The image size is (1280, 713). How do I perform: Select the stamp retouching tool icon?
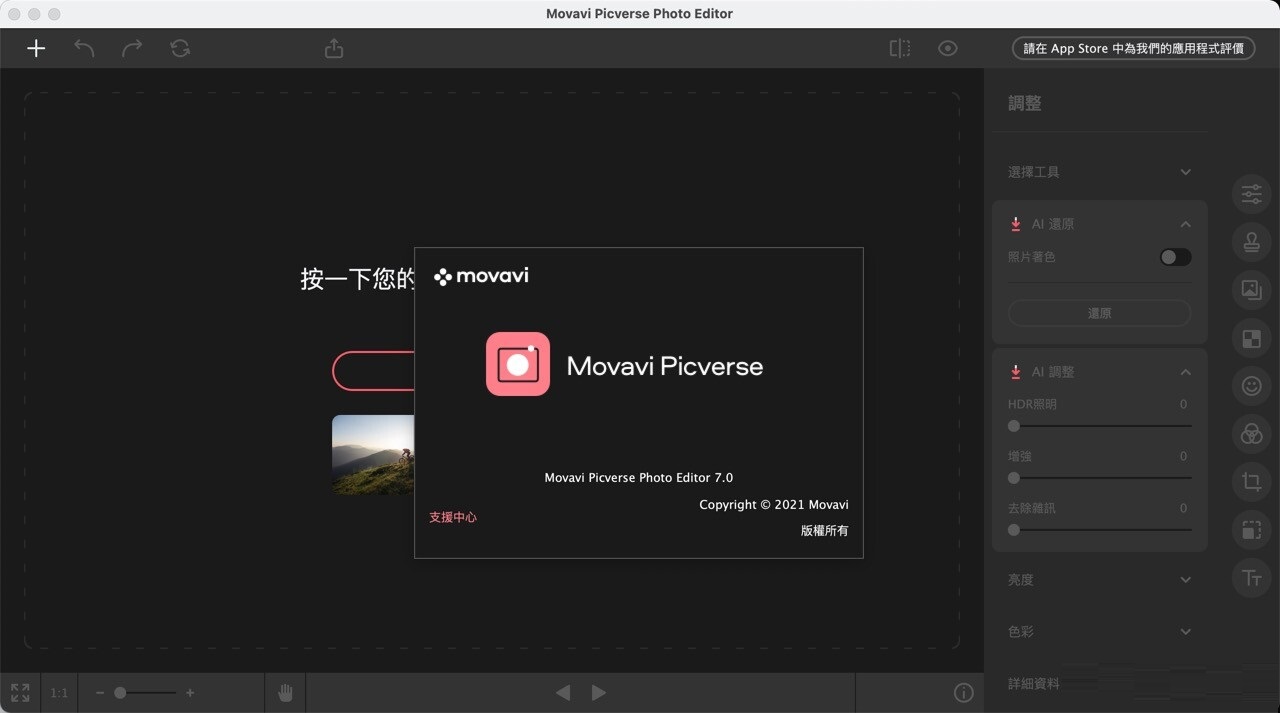pos(1251,242)
